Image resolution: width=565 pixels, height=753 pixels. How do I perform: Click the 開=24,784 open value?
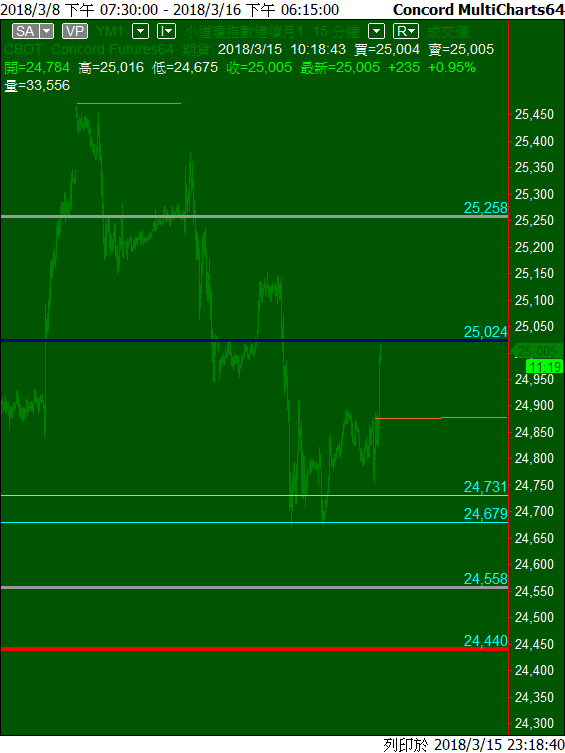(37, 67)
